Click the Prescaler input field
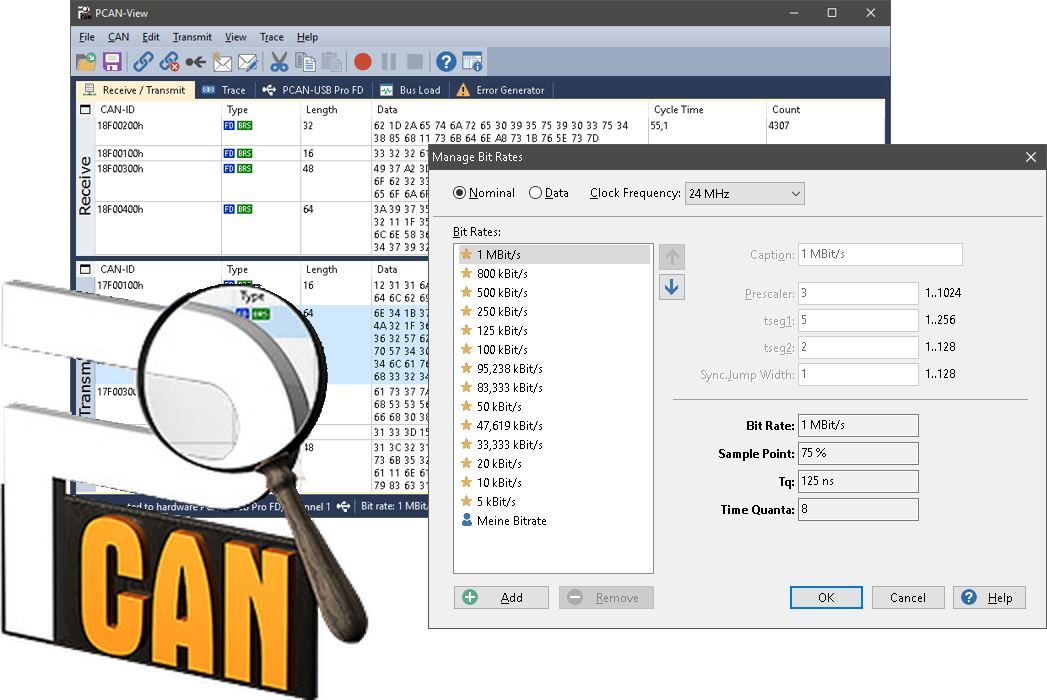1047x700 pixels. pyautogui.click(x=858, y=293)
